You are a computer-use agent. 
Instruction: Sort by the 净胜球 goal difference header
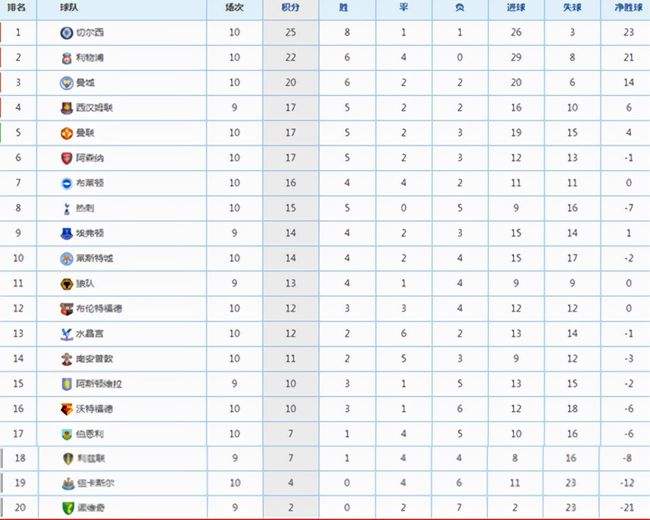(628, 7)
